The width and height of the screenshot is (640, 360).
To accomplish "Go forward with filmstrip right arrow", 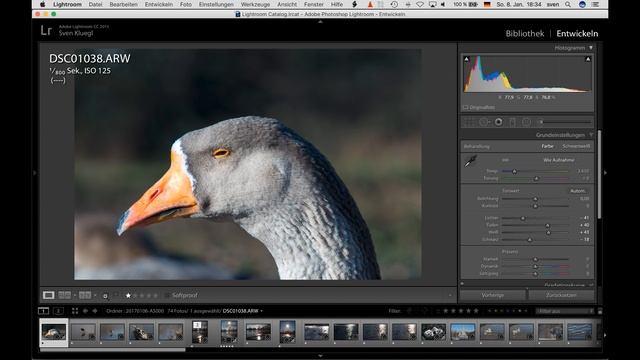I will [95, 311].
